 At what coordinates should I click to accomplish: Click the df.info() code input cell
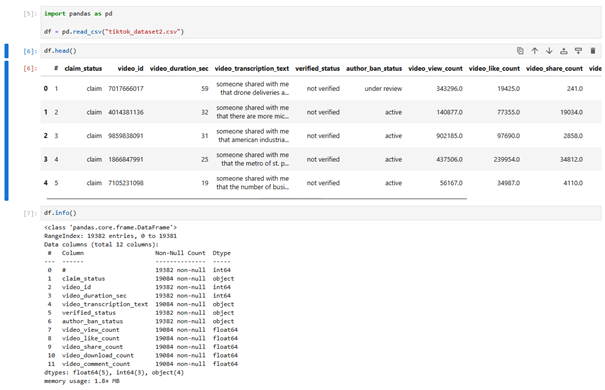[320, 213]
